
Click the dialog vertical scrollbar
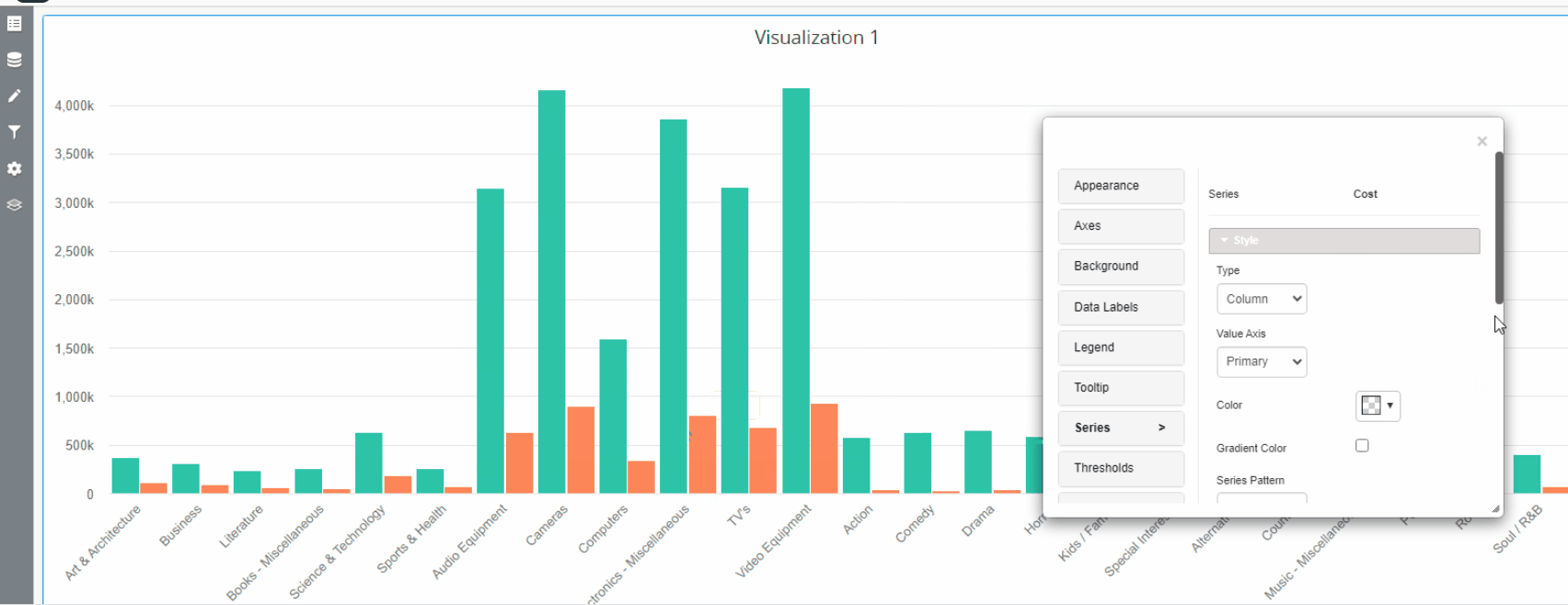1499,228
